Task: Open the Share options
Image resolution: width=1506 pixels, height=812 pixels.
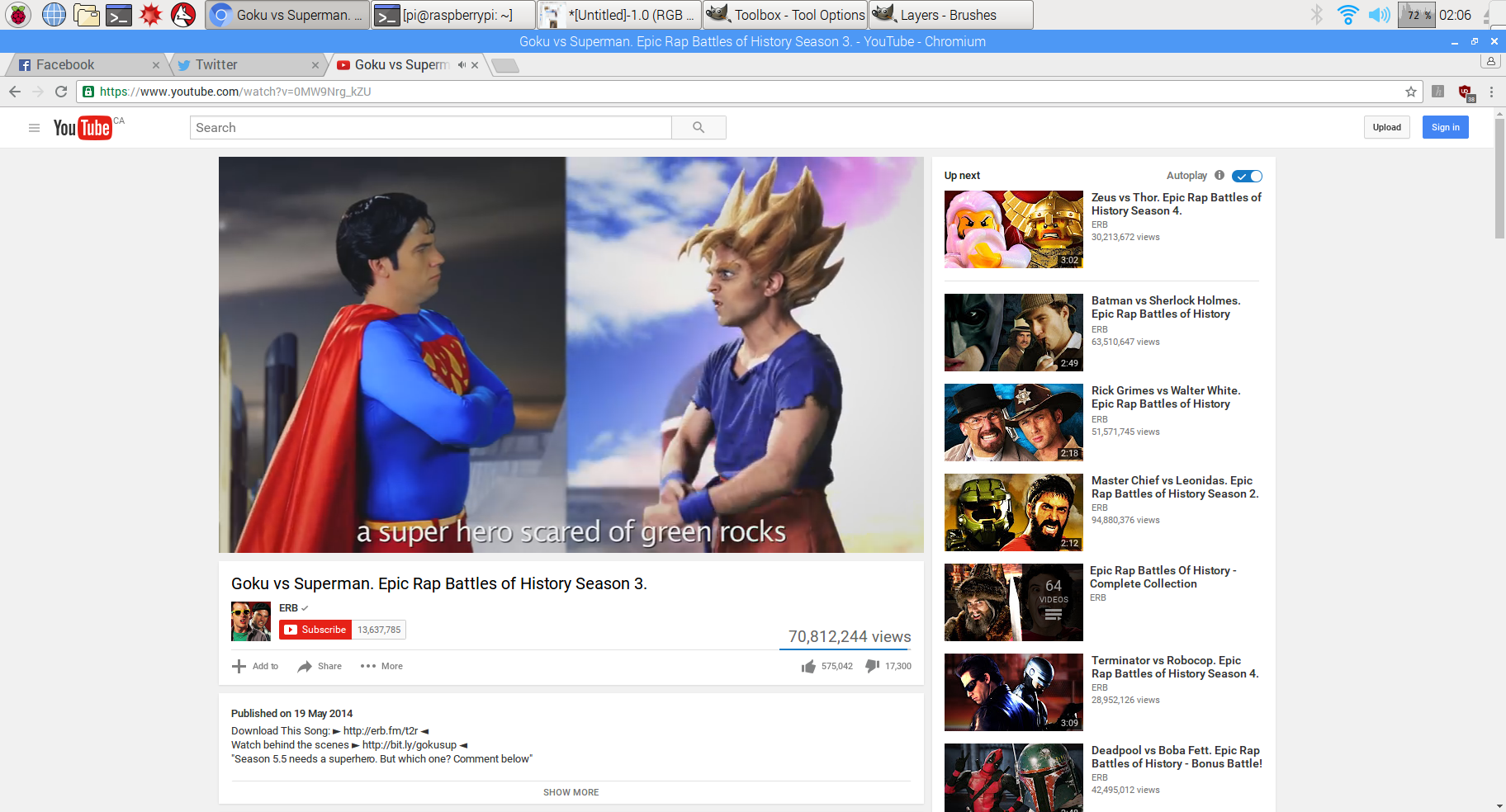Action: (320, 666)
